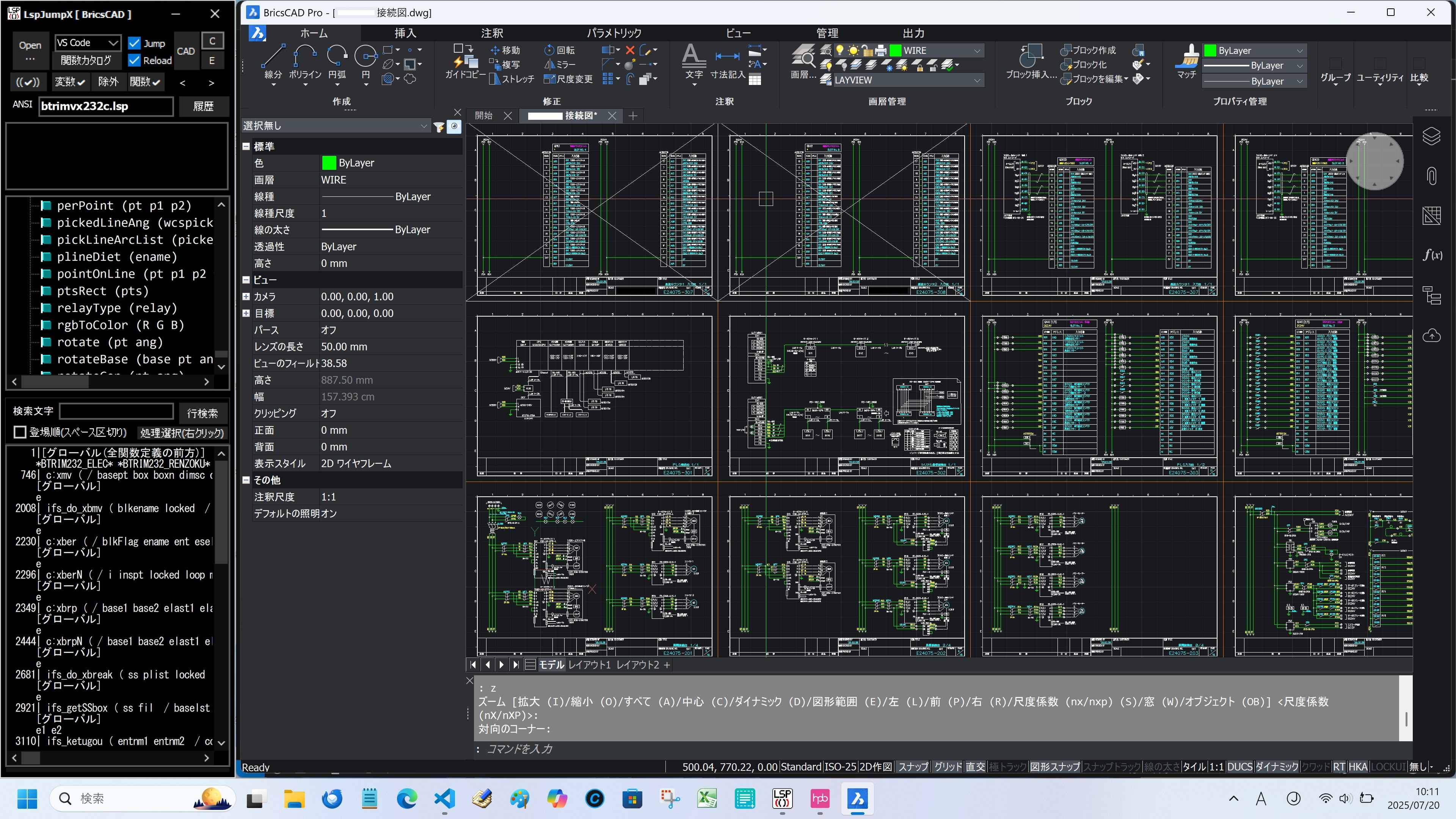Click the green color swatch in プロパティ管理
The height and width of the screenshot is (819, 1456).
pos(1210,50)
